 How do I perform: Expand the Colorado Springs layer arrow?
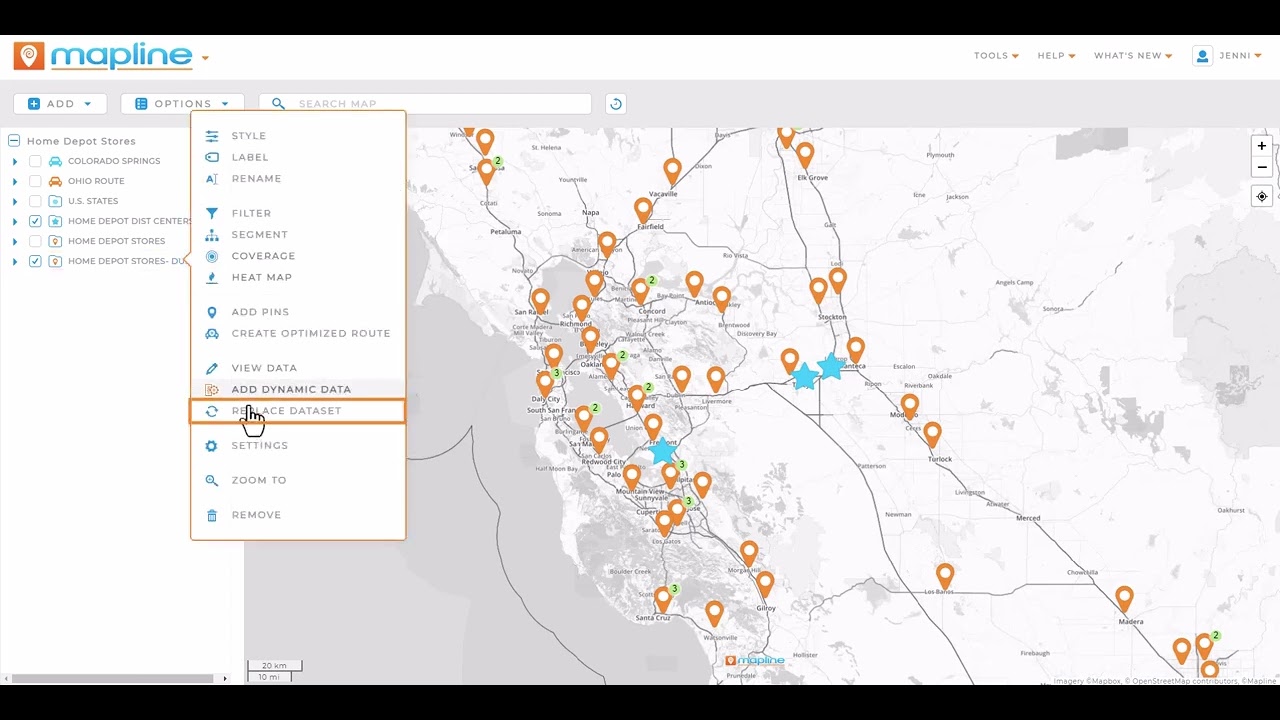(x=14, y=161)
